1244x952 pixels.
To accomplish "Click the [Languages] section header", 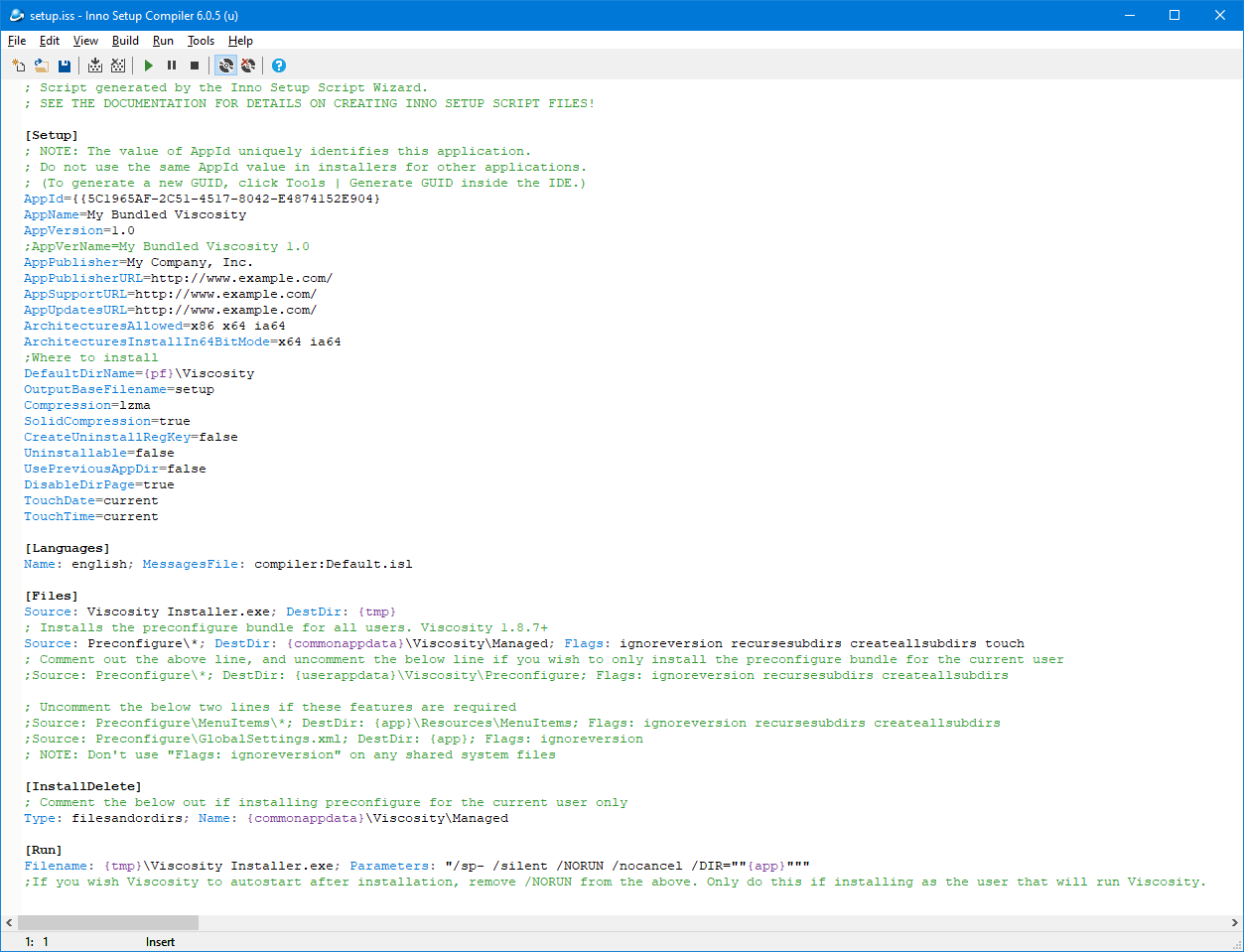I will pos(68,548).
